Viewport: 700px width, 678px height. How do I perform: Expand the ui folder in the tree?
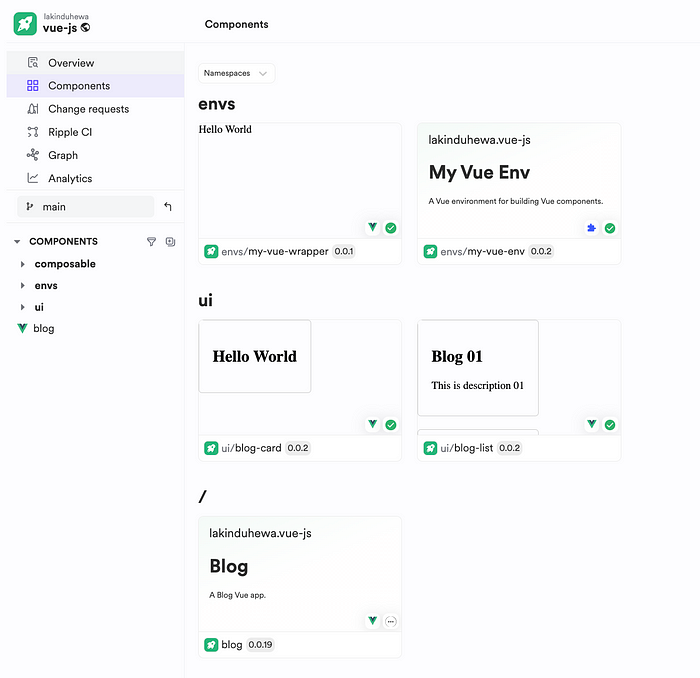coord(22,307)
